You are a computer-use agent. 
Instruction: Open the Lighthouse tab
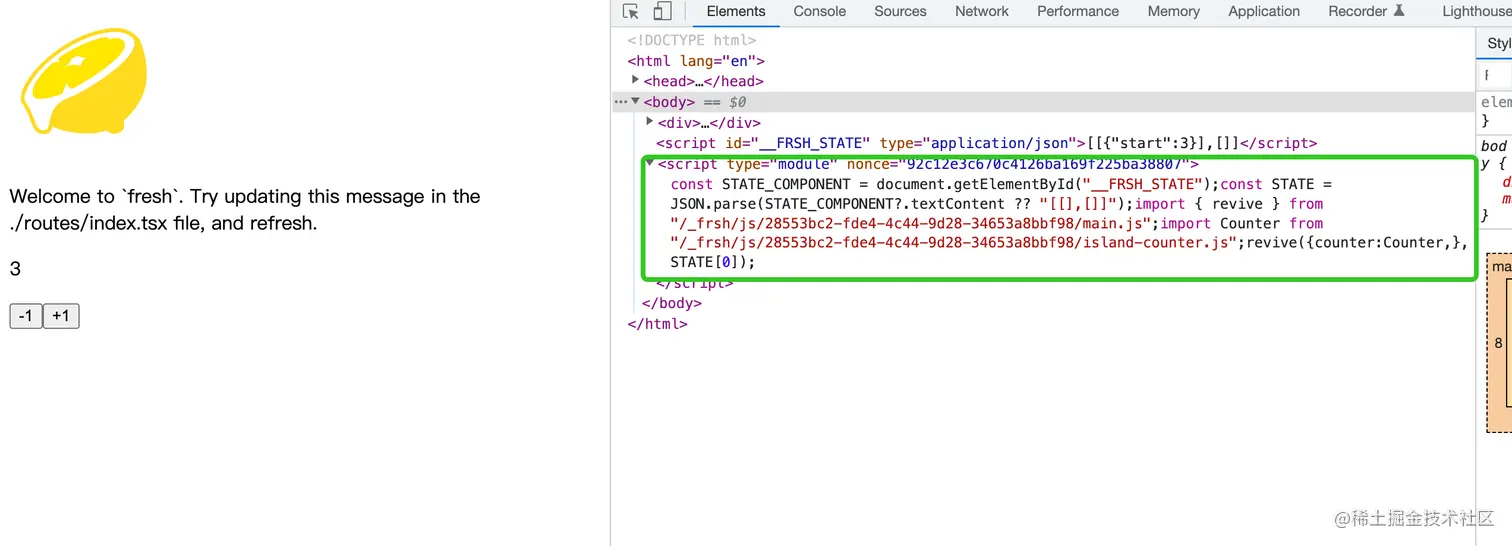pyautogui.click(x=1477, y=11)
